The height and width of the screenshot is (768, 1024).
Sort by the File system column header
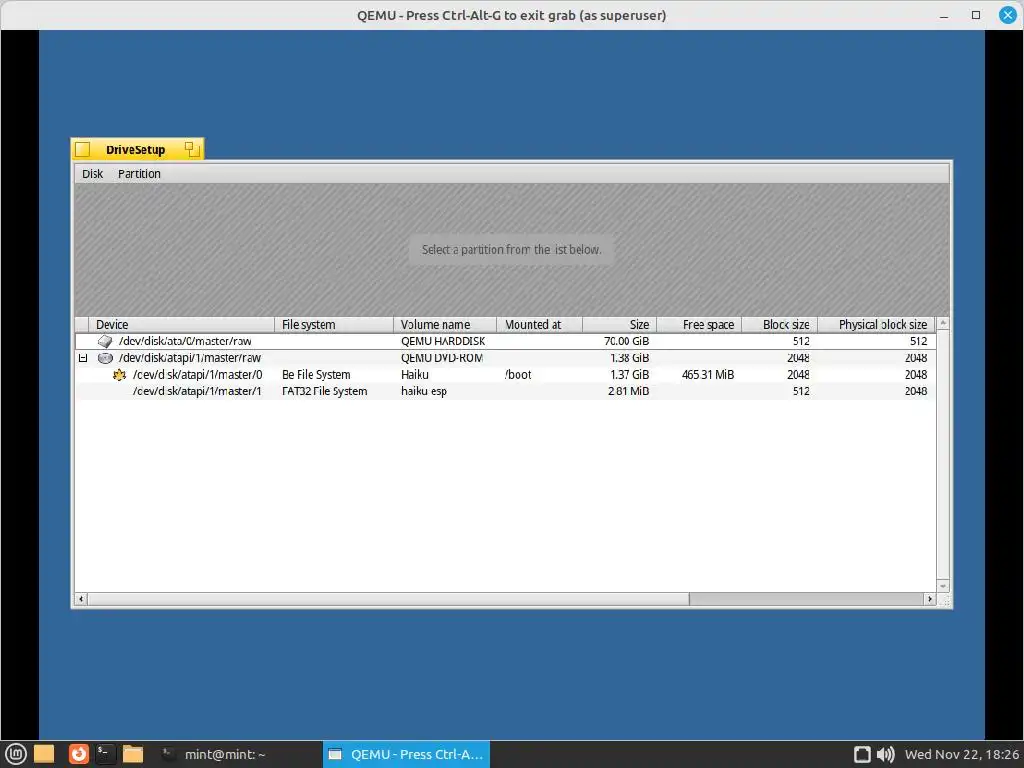(x=334, y=325)
